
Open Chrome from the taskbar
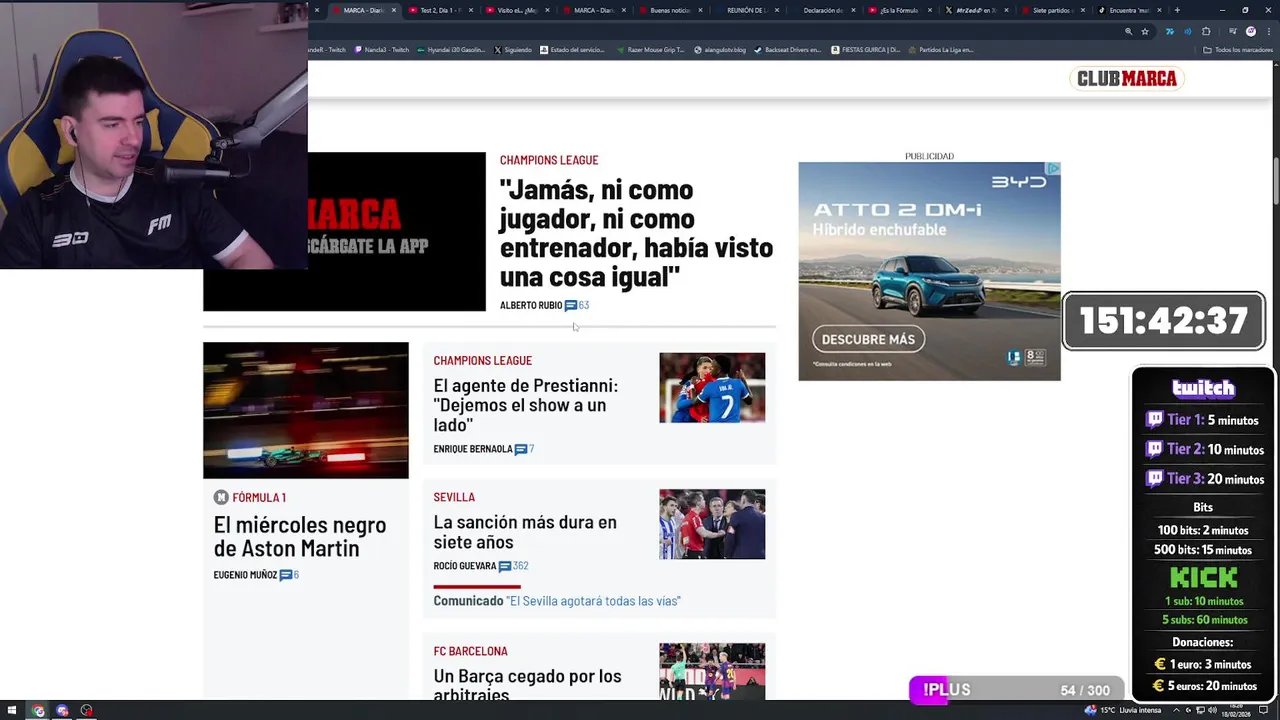pyautogui.click(x=38, y=711)
